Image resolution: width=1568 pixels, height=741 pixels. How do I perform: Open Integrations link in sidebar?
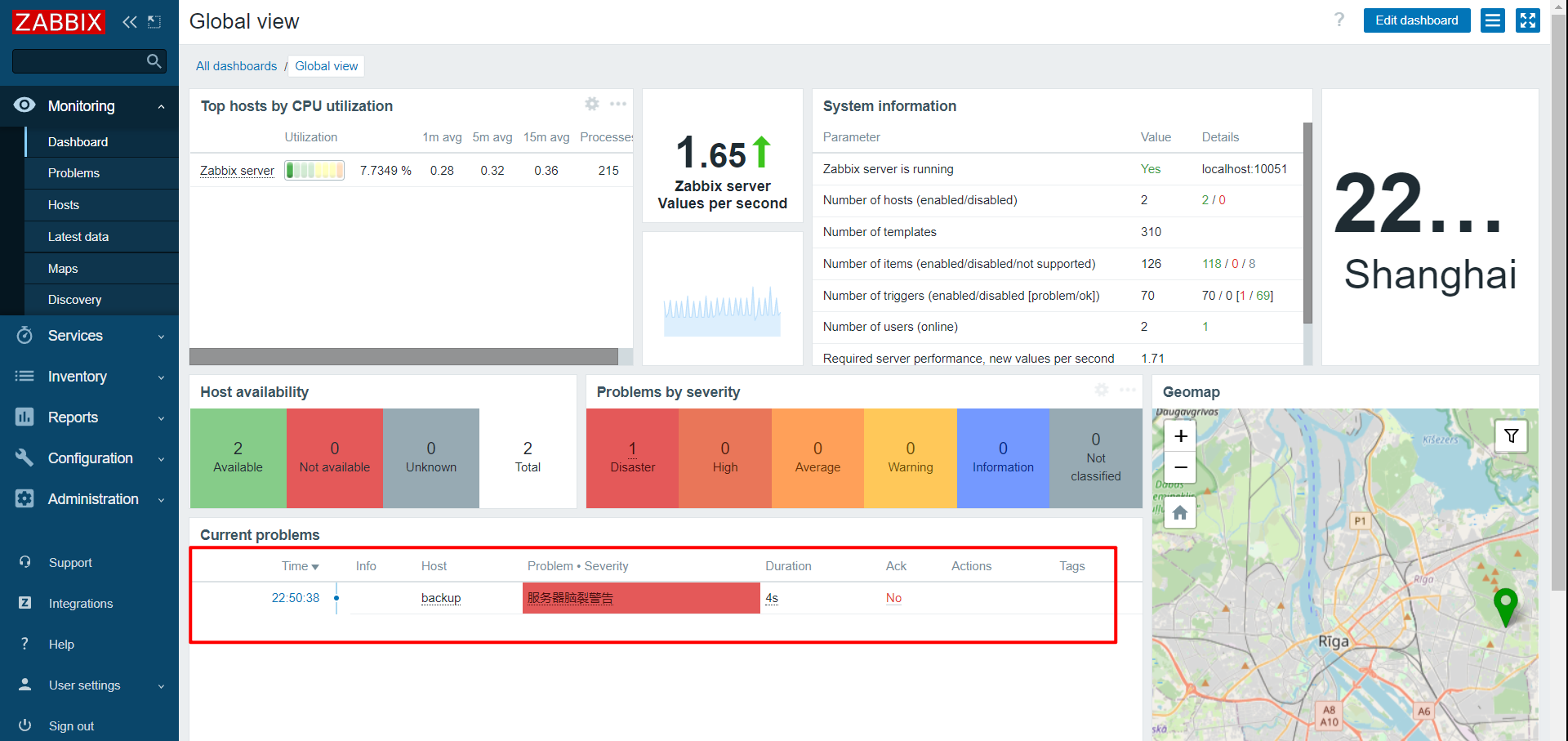[81, 604]
